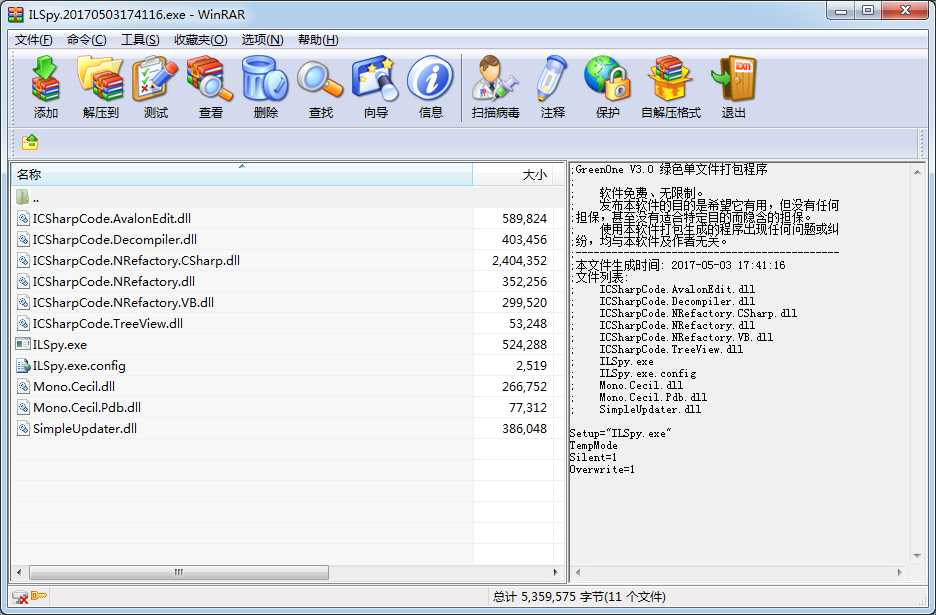Click the SimpleUpdater.dll file icon

23,428
